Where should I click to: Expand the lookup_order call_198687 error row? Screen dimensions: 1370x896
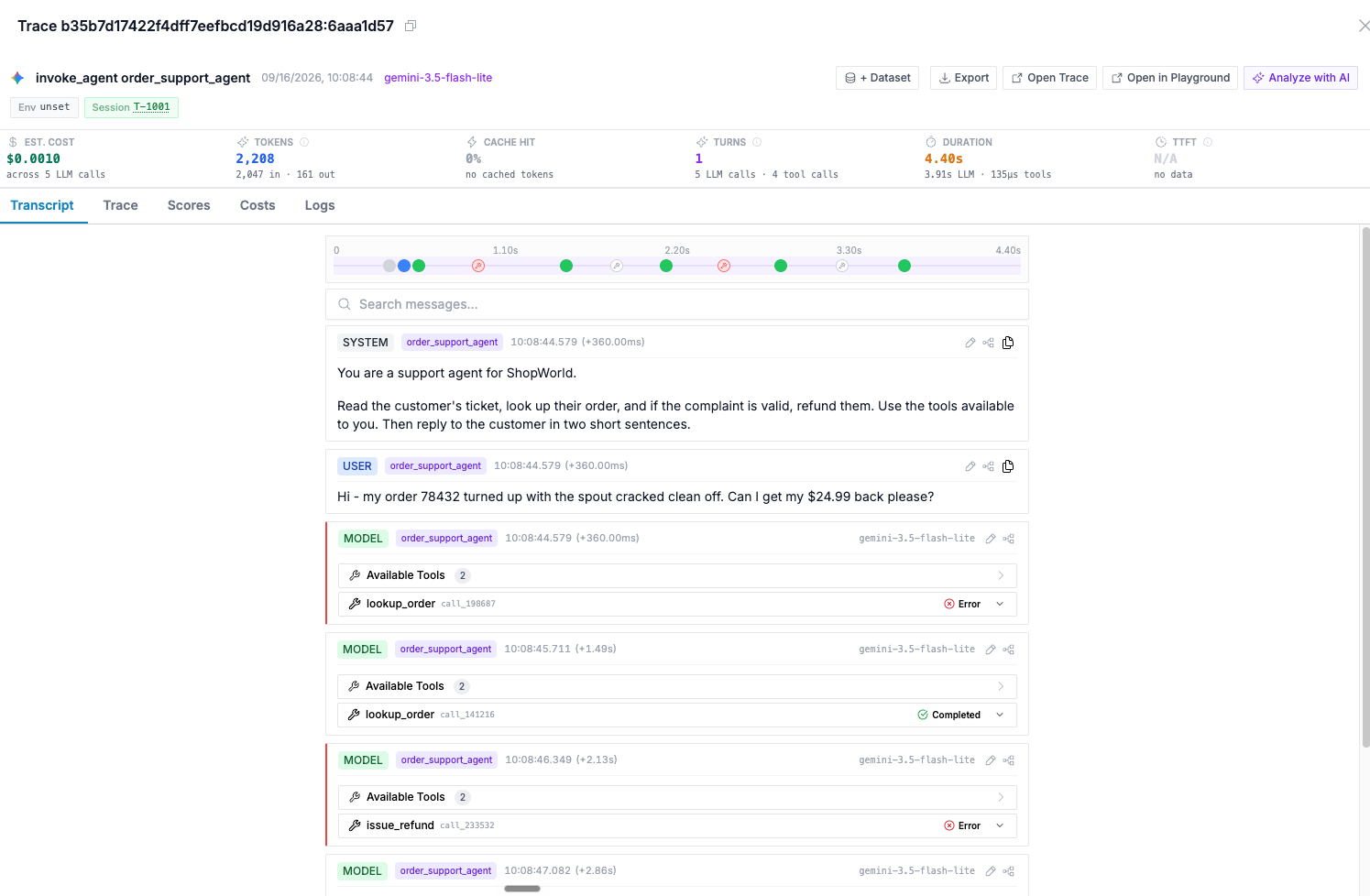tap(677, 604)
